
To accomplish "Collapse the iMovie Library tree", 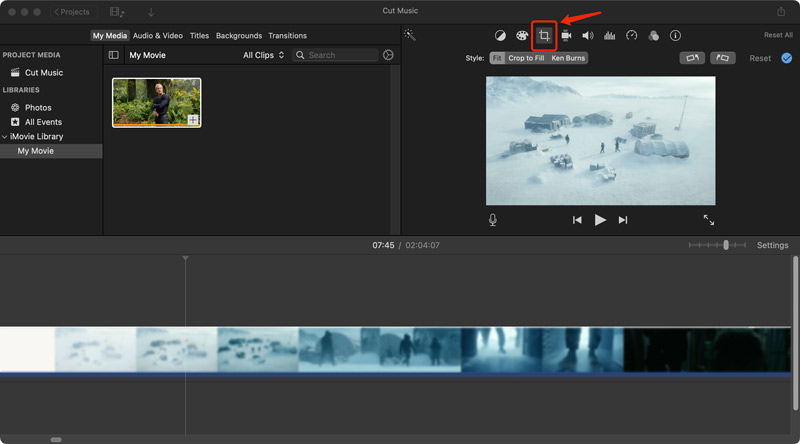I will pos(5,137).
